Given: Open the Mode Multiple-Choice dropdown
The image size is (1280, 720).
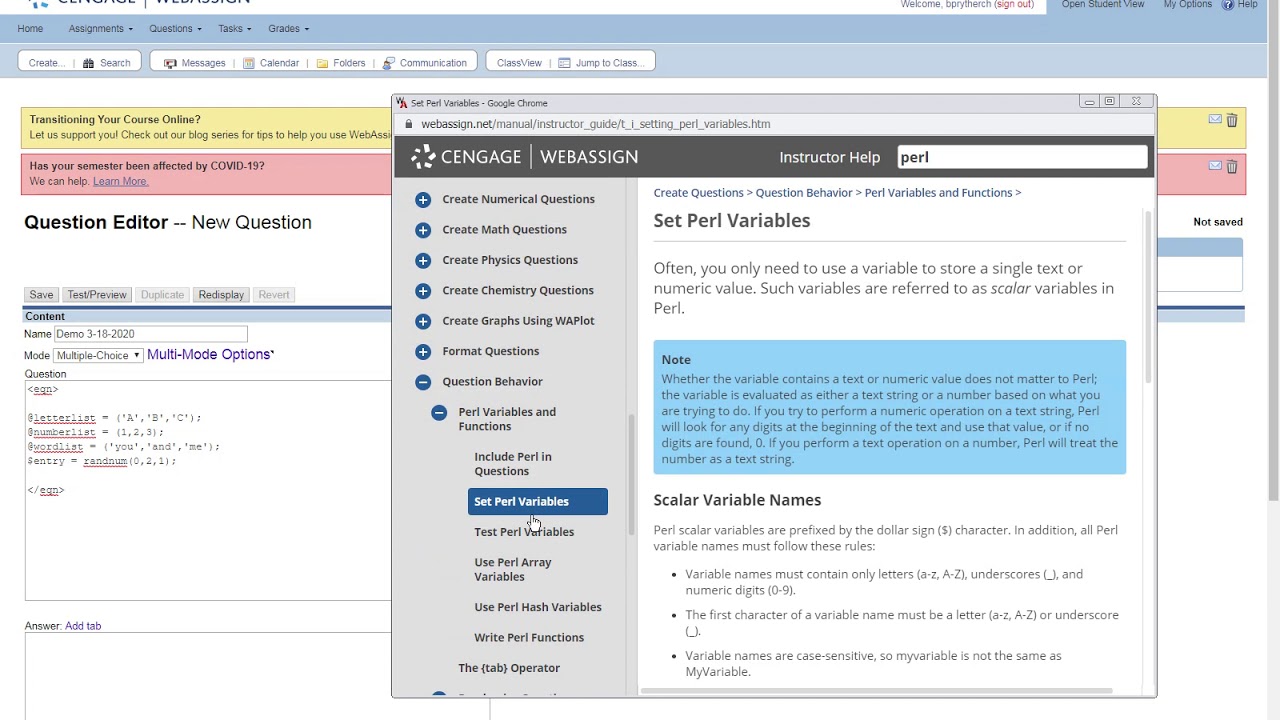Looking at the screenshot, I should click(98, 355).
